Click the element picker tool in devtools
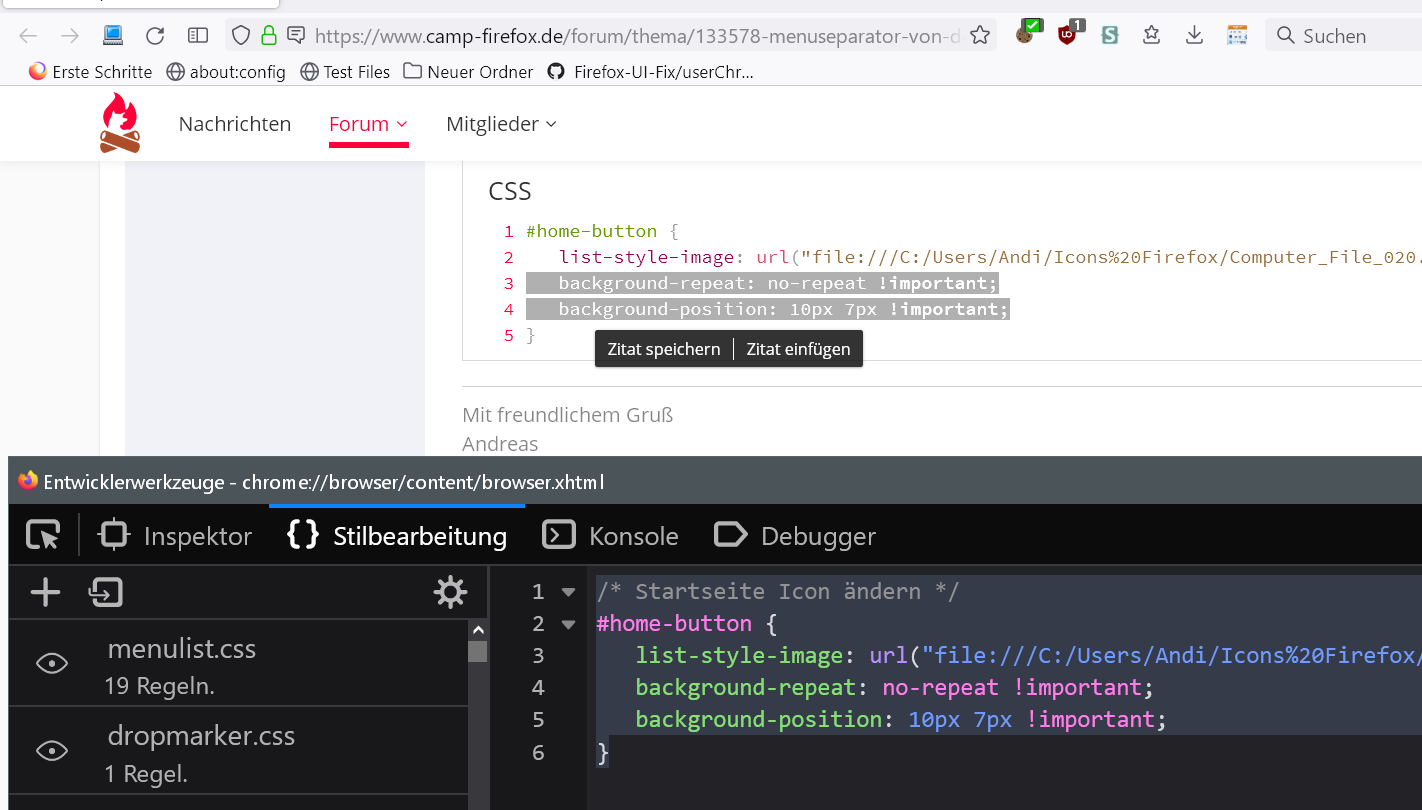 pyautogui.click(x=43, y=536)
